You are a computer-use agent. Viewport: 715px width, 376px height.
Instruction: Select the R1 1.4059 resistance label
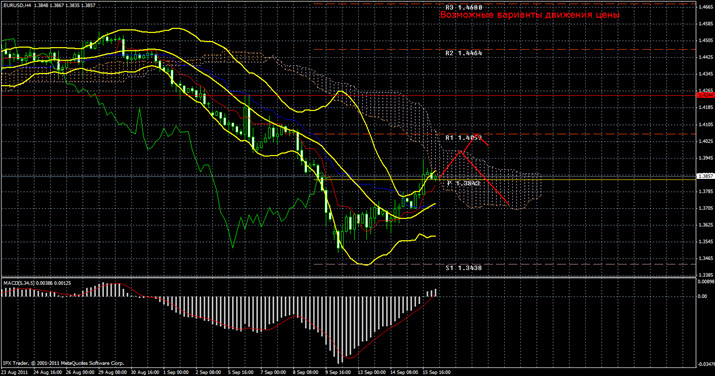[464, 137]
